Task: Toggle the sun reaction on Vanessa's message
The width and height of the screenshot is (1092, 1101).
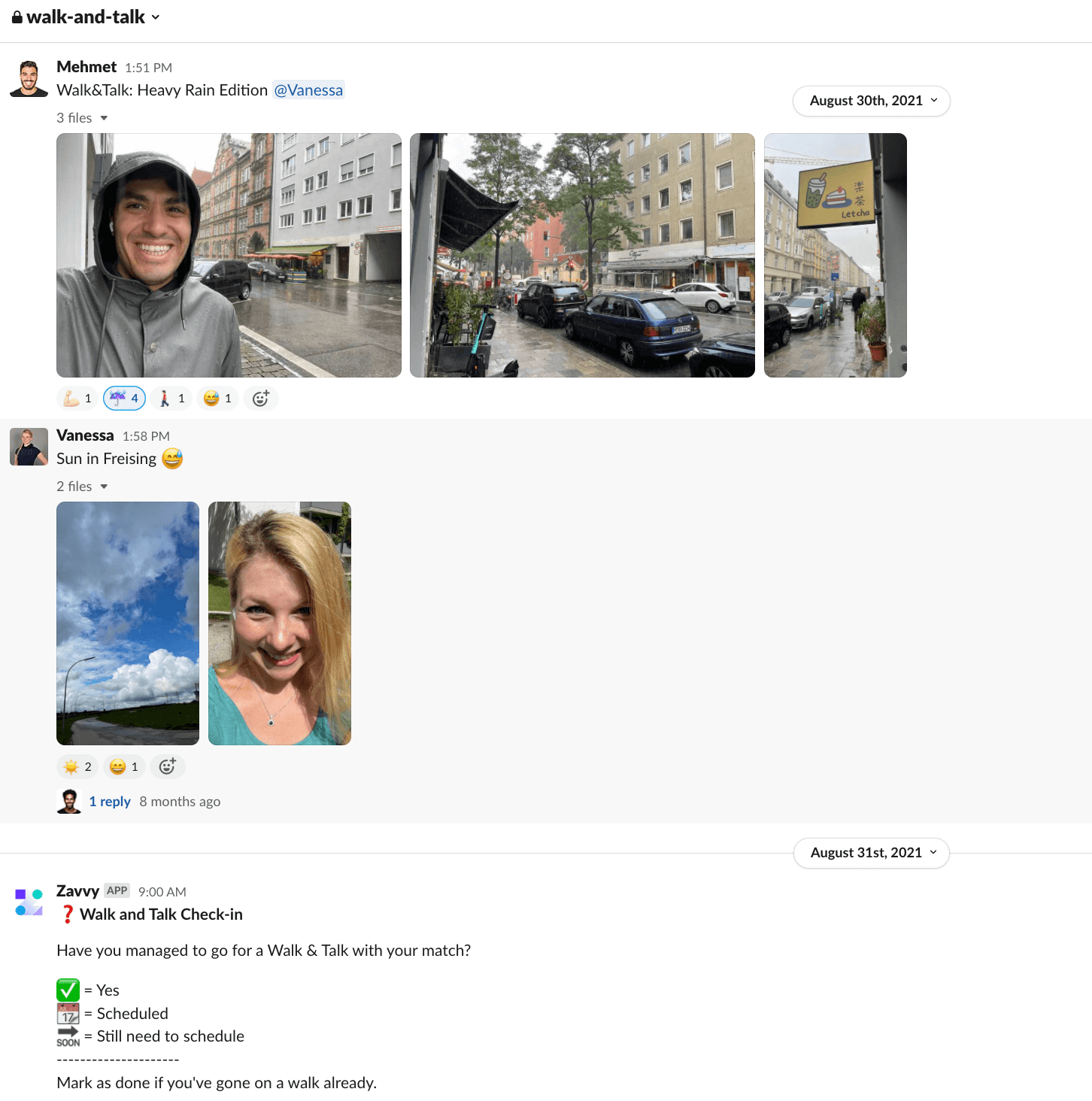Action: [x=77, y=767]
